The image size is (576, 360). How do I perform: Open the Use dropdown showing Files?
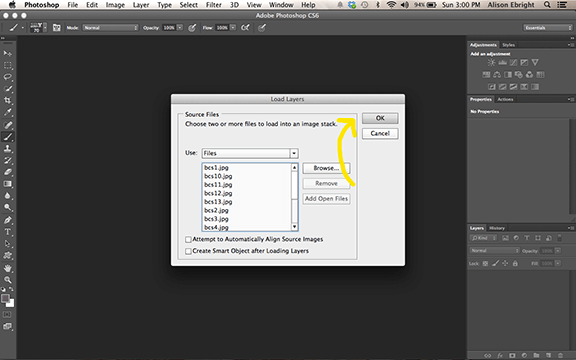250,153
